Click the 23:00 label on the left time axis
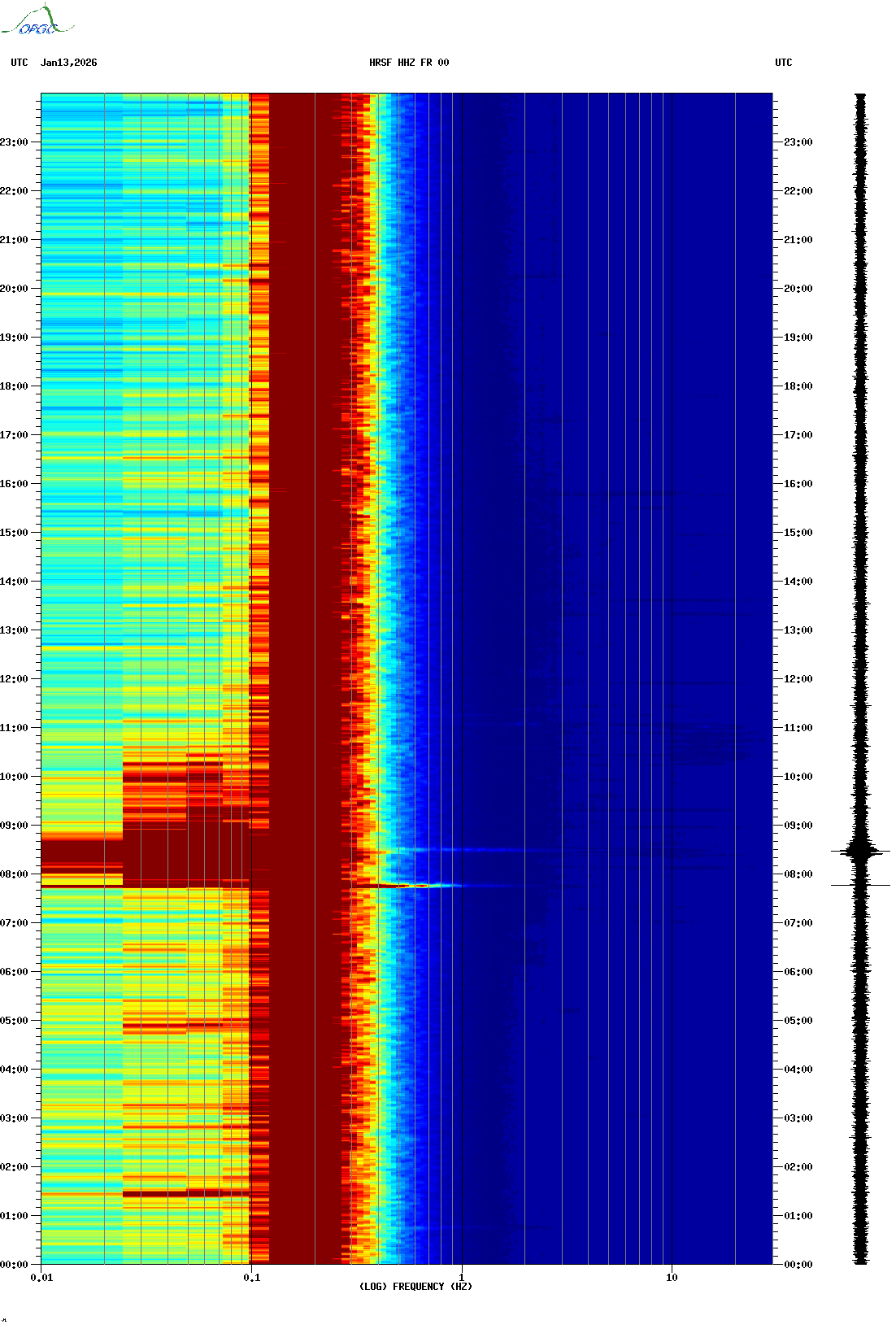Image resolution: width=896 pixels, height=1329 pixels. [14, 142]
